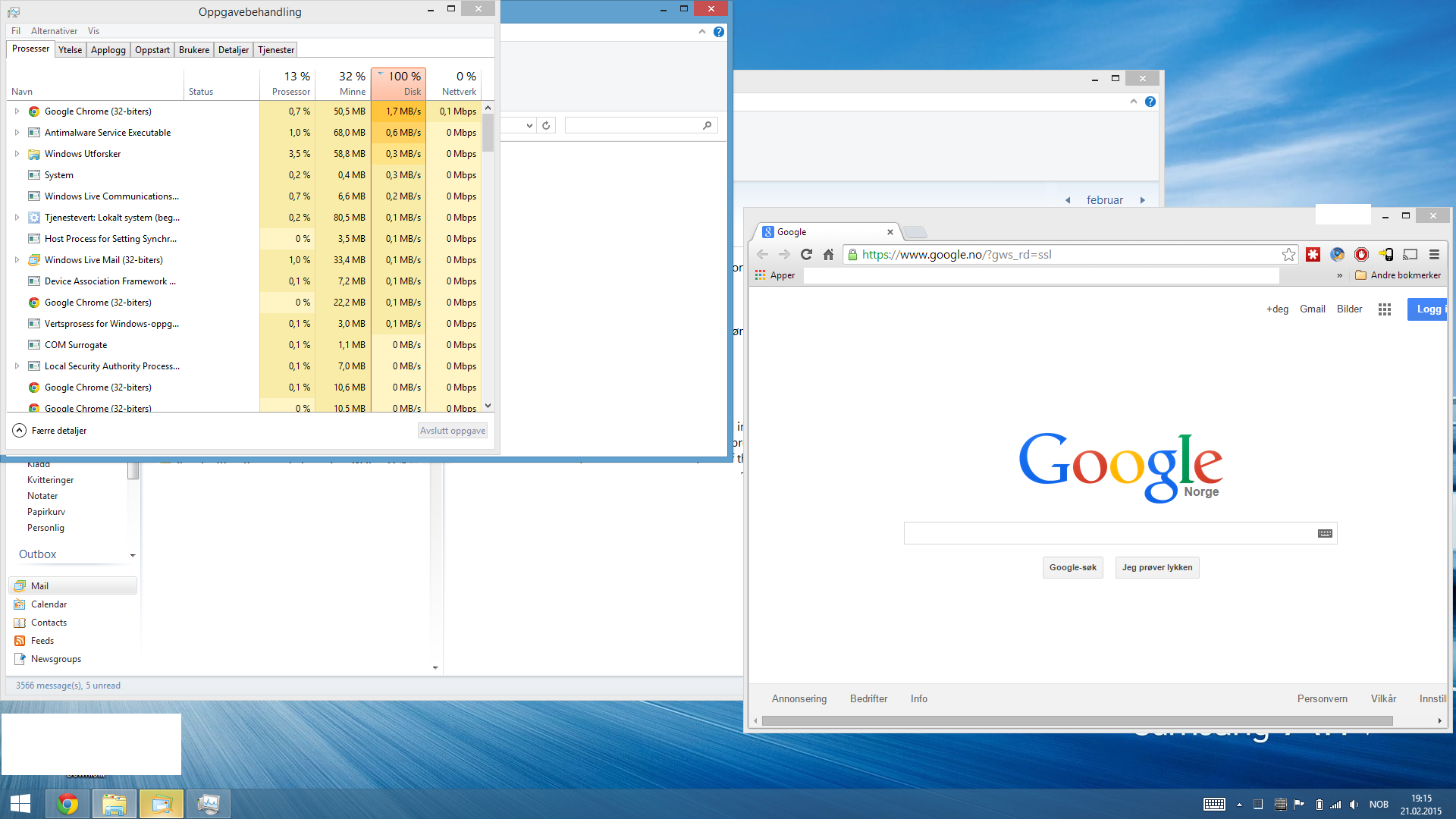Open Google apps grid icon

pyautogui.click(x=1385, y=309)
